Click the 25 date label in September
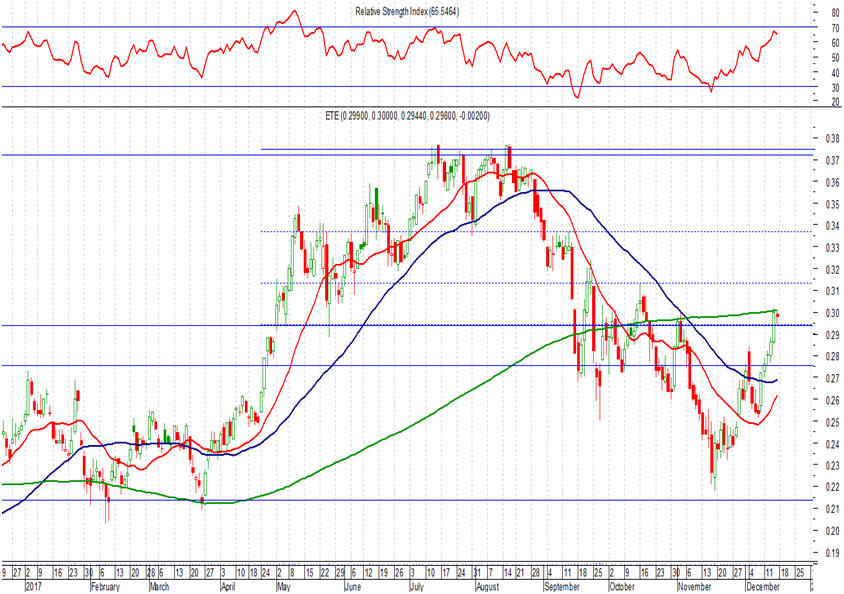This screenshot has width=844, height=594. click(x=598, y=573)
